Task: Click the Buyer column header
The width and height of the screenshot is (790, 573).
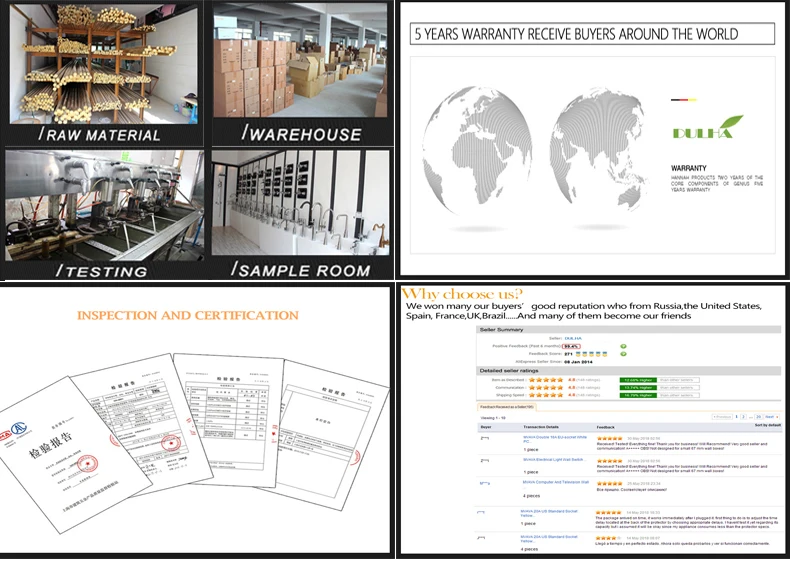Action: pos(486,427)
